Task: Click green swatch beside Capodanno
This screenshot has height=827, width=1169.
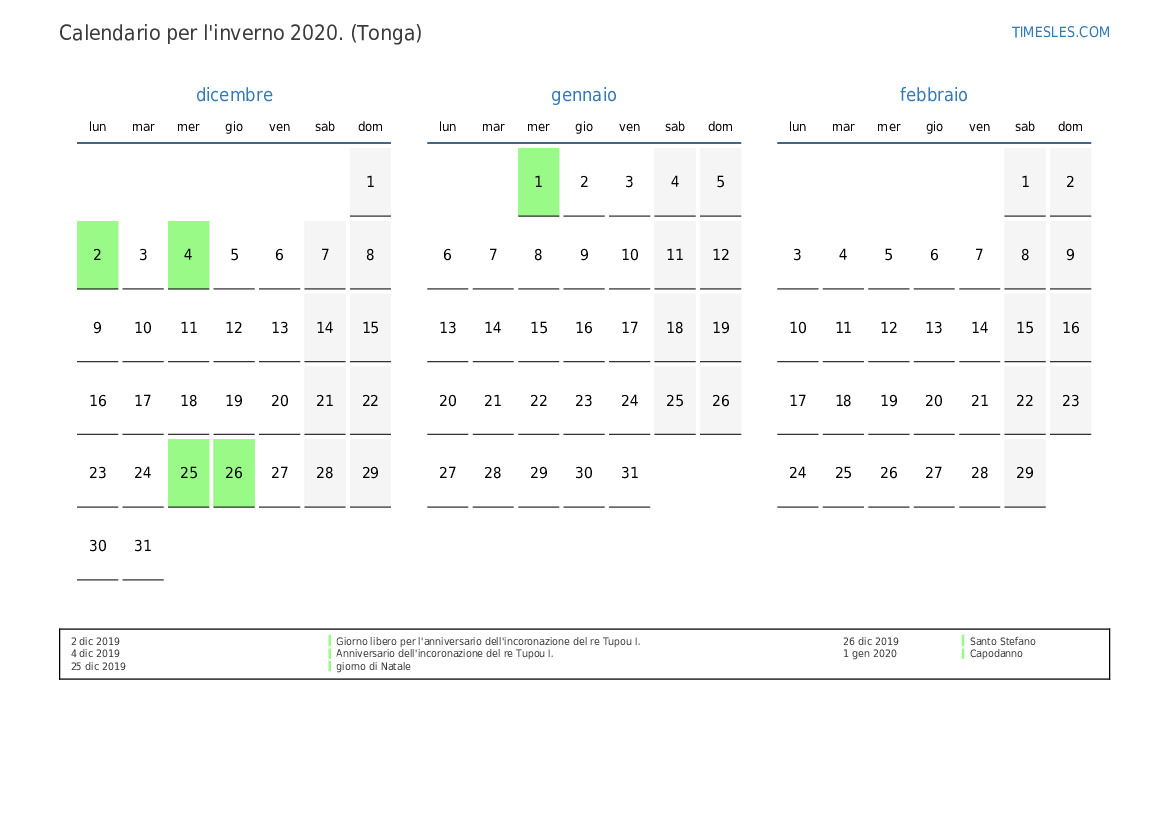Action: point(963,654)
